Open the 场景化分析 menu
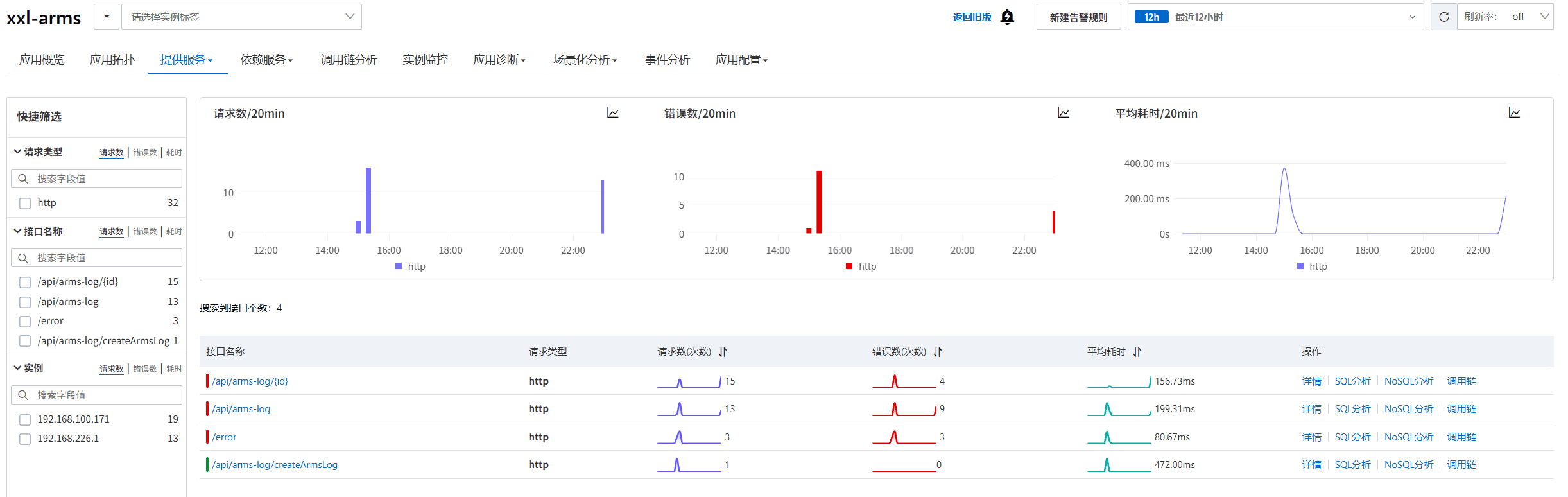 click(x=585, y=60)
